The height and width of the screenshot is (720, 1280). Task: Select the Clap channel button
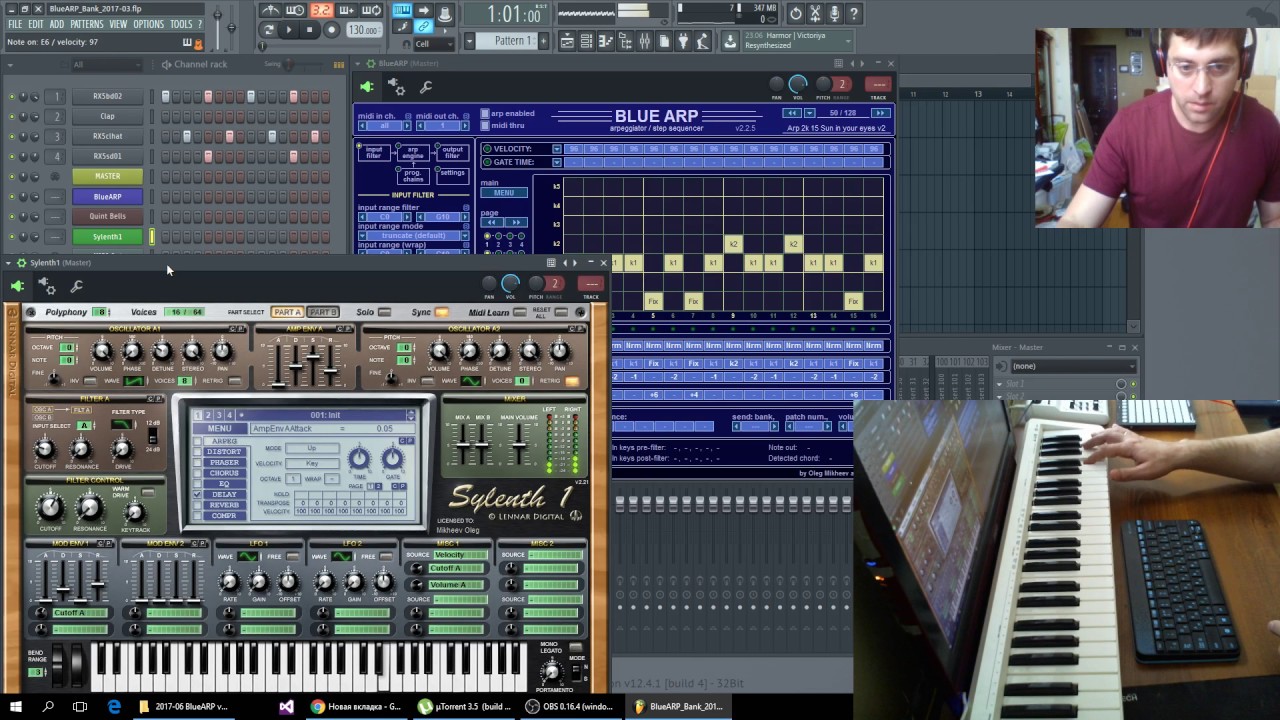[x=107, y=116]
